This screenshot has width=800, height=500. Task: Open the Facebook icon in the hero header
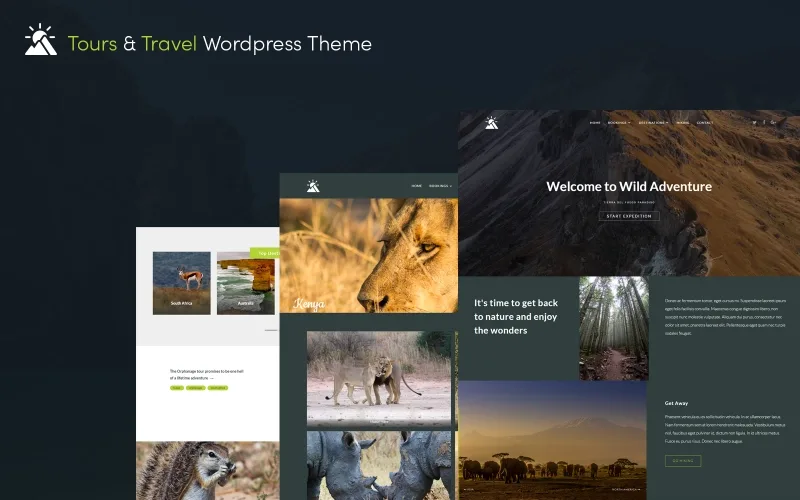tap(764, 122)
